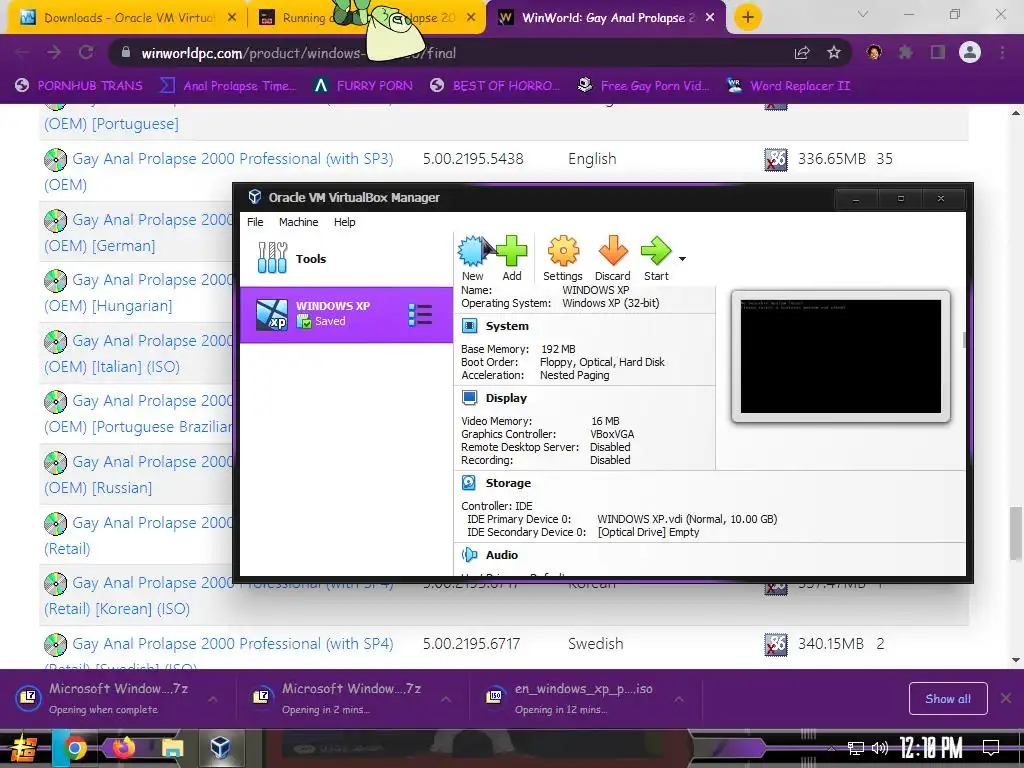Click the Display section header
The width and height of the screenshot is (1024, 768).
tap(506, 398)
